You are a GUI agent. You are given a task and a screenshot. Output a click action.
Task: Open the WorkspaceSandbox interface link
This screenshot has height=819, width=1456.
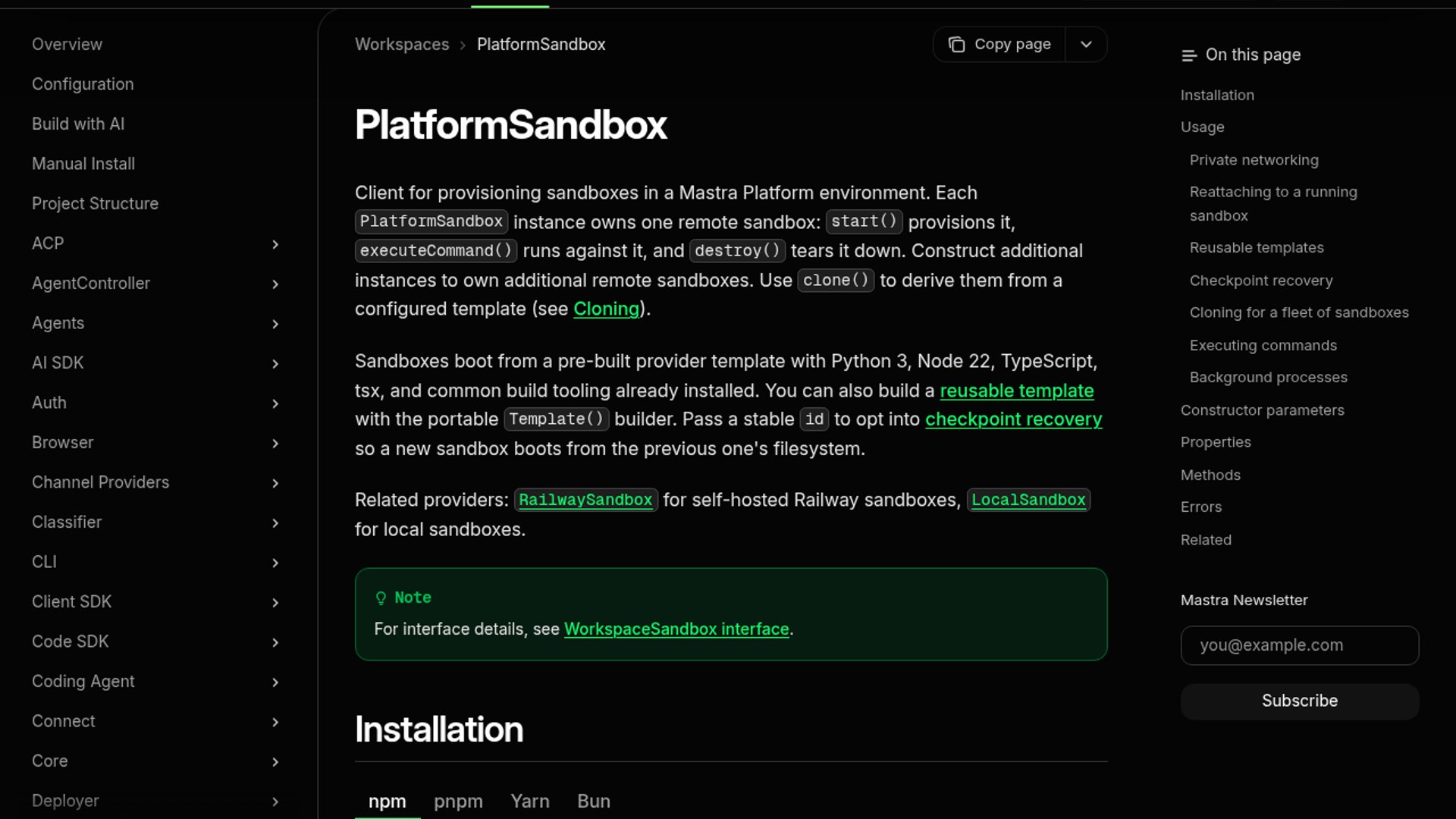tap(676, 629)
